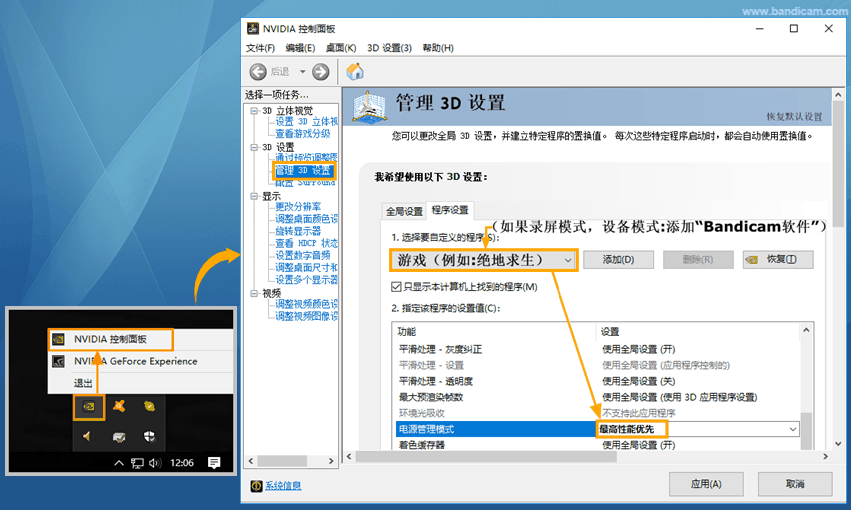This screenshot has height=510, width=851.
Task: Select the 平滑处理 - 灰度纠正 row
Action: click(x=597, y=349)
